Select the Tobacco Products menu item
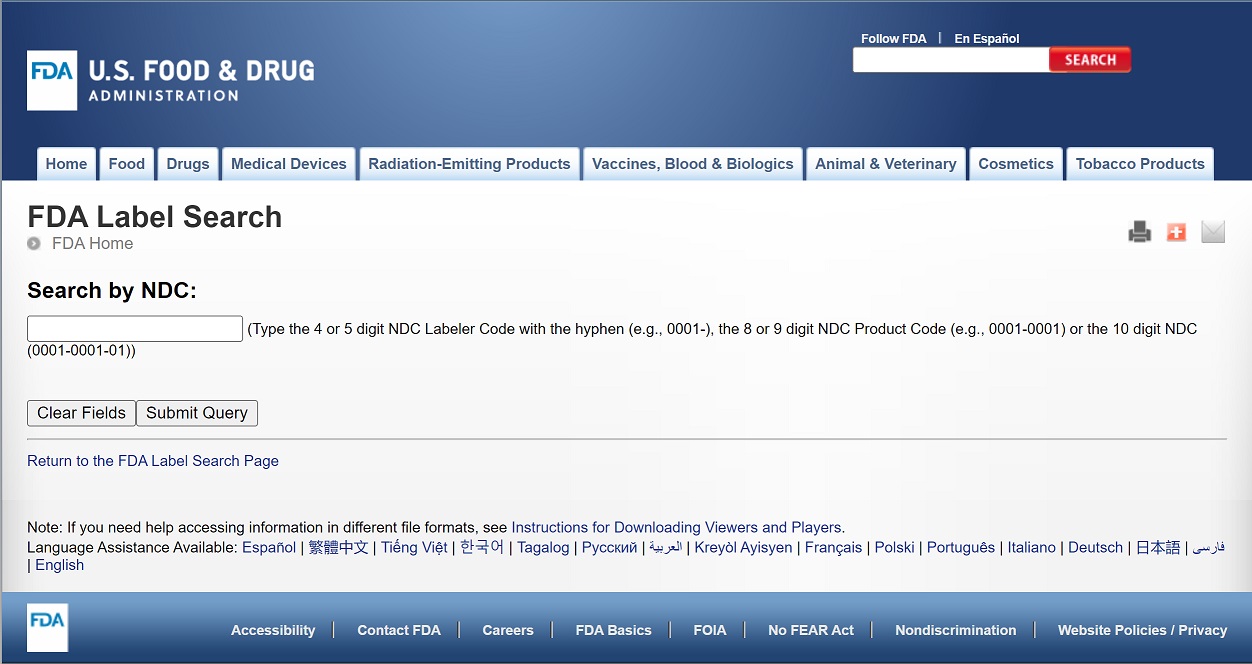This screenshot has height=664, width=1252. click(x=1139, y=163)
